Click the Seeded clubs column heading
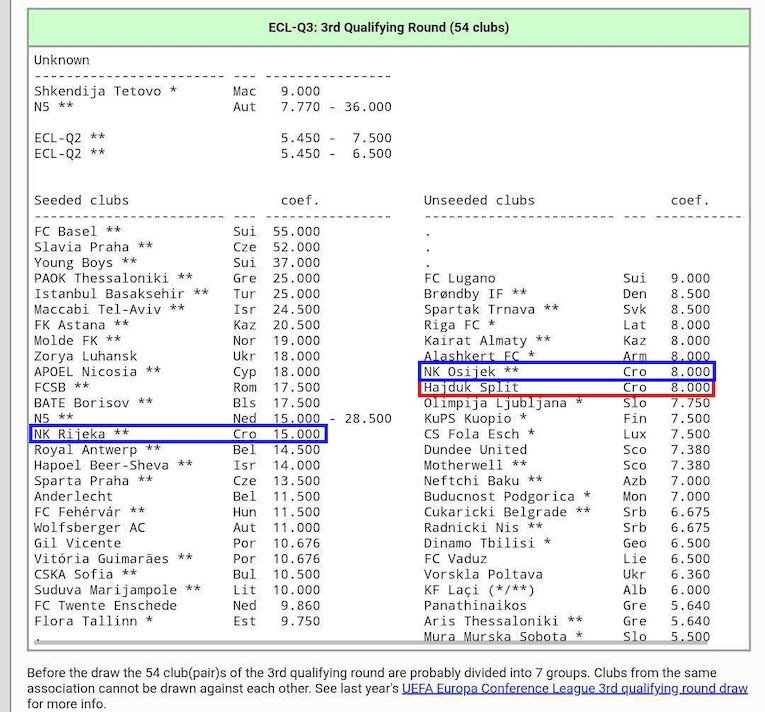This screenshot has height=712, width=765. tap(81, 201)
